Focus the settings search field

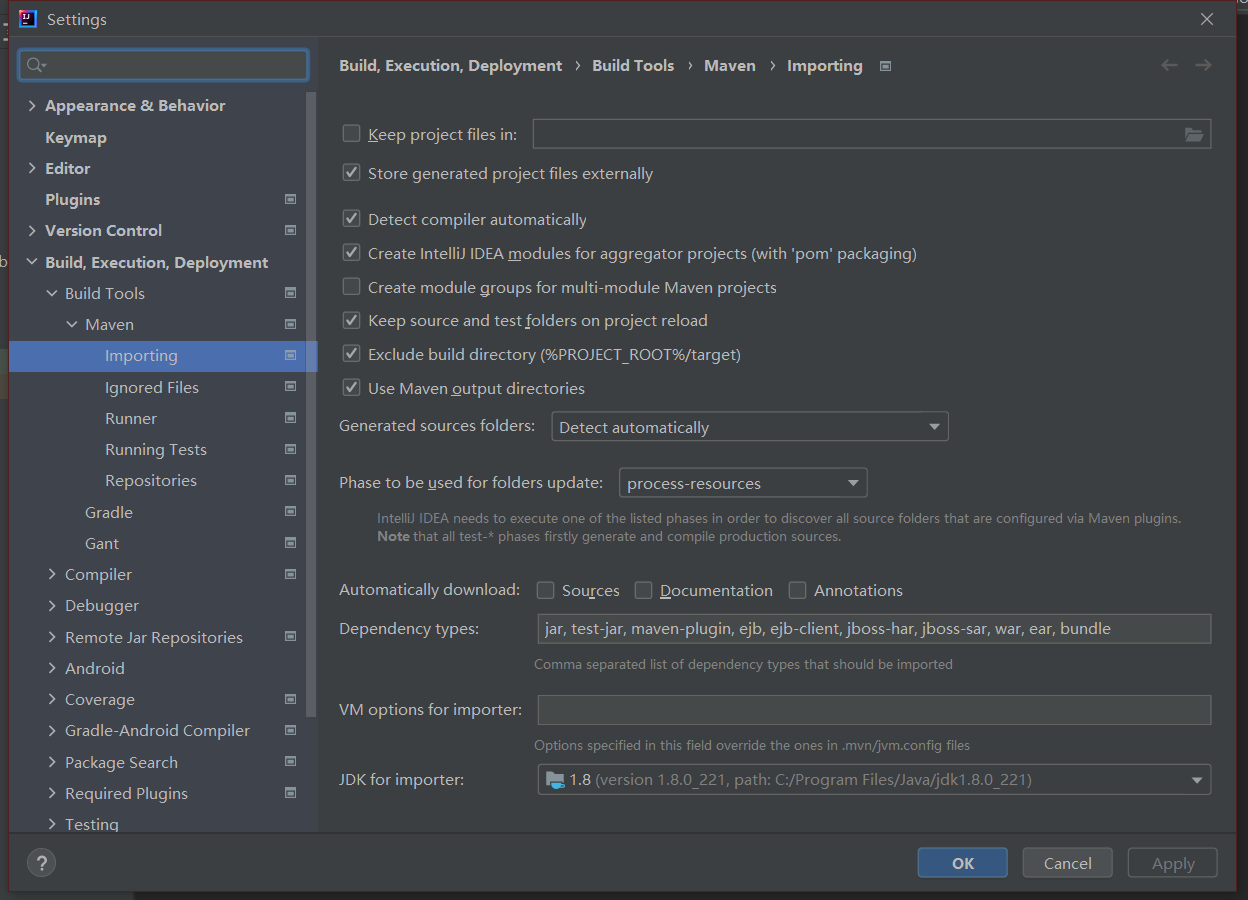164,65
